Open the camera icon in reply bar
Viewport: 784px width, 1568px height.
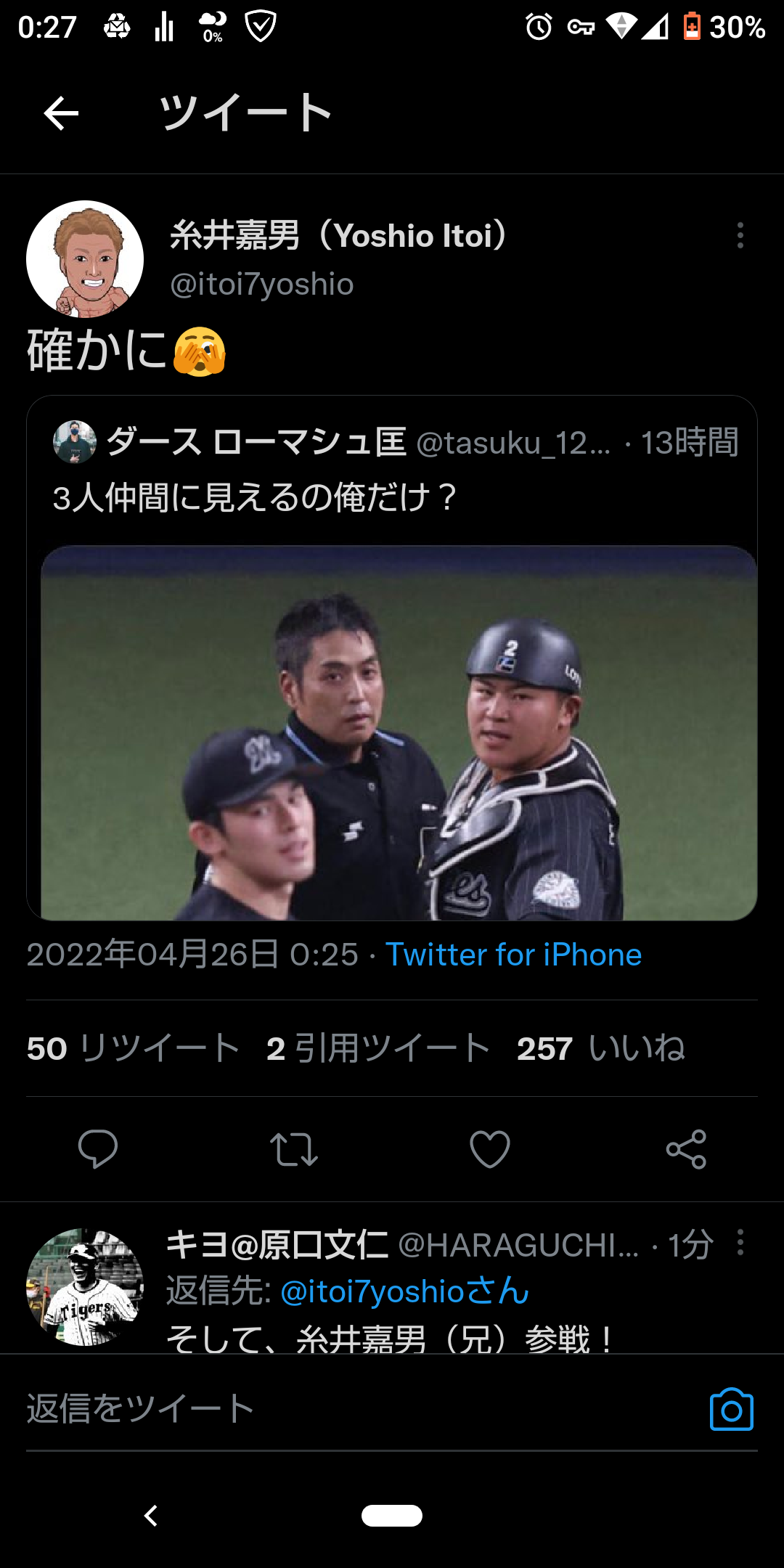[731, 1409]
